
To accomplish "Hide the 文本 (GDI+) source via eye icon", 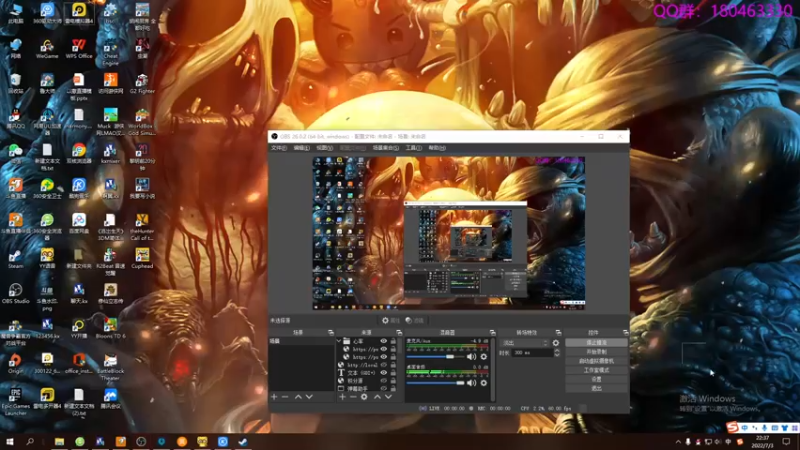I will (383, 373).
